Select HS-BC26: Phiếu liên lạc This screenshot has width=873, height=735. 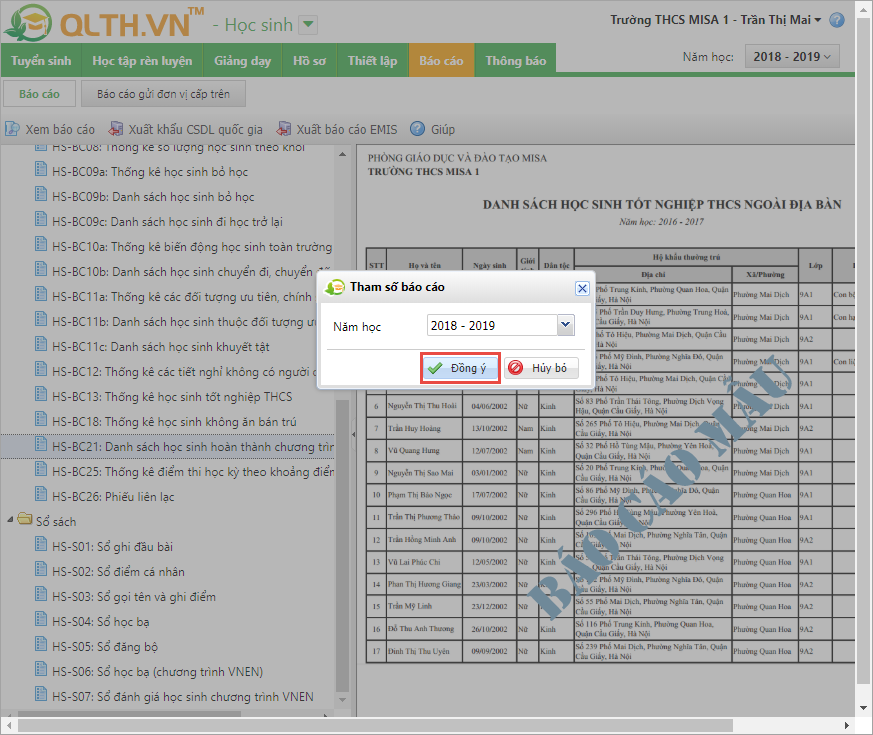(x=113, y=497)
